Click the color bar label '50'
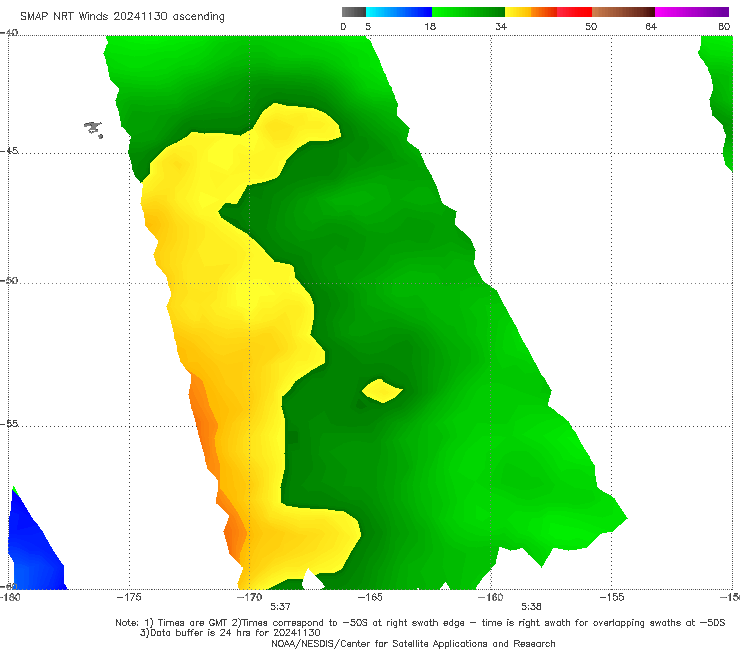The image size is (740, 650). (591, 26)
